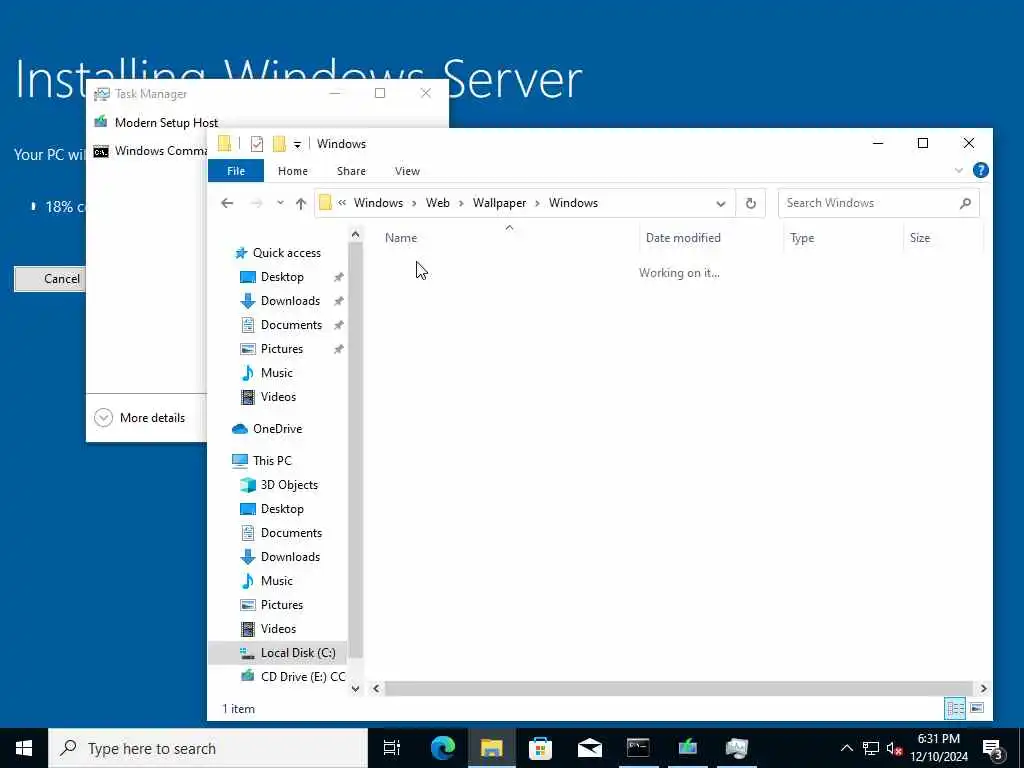
Task: Switch to Command Prompt taskbar icon
Action: coord(638,748)
